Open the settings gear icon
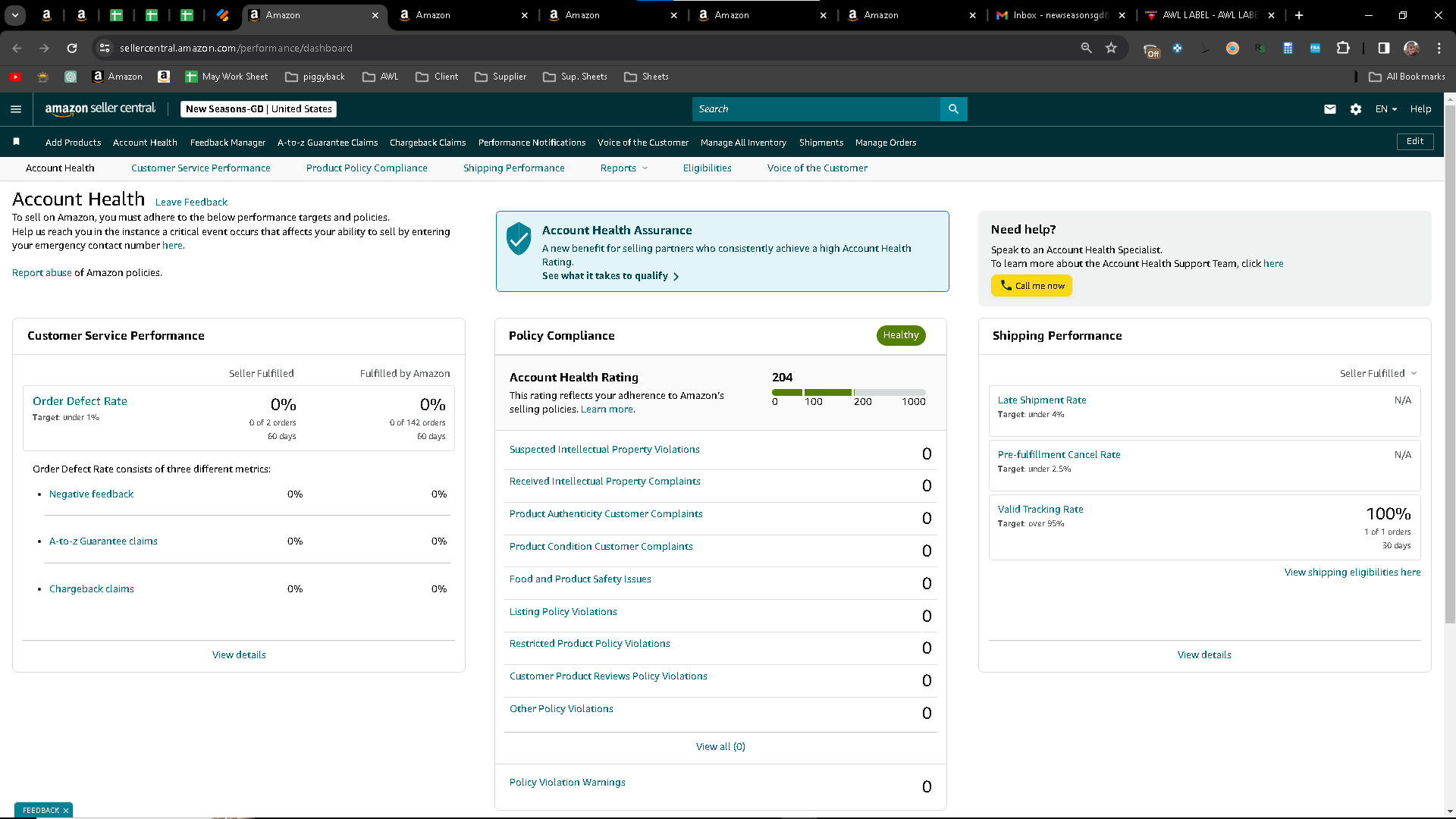Screen dimensions: 1456x819 (x=1356, y=109)
